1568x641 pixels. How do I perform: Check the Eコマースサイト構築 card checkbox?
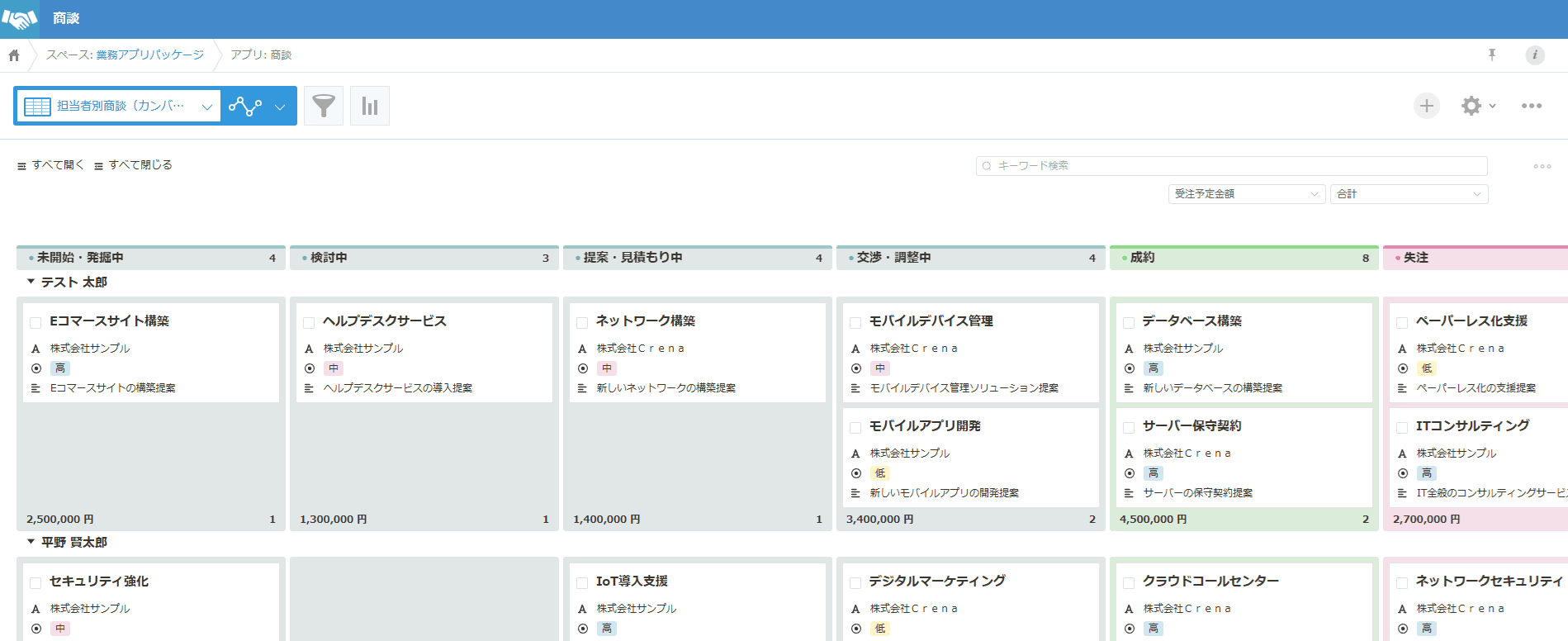[36, 323]
